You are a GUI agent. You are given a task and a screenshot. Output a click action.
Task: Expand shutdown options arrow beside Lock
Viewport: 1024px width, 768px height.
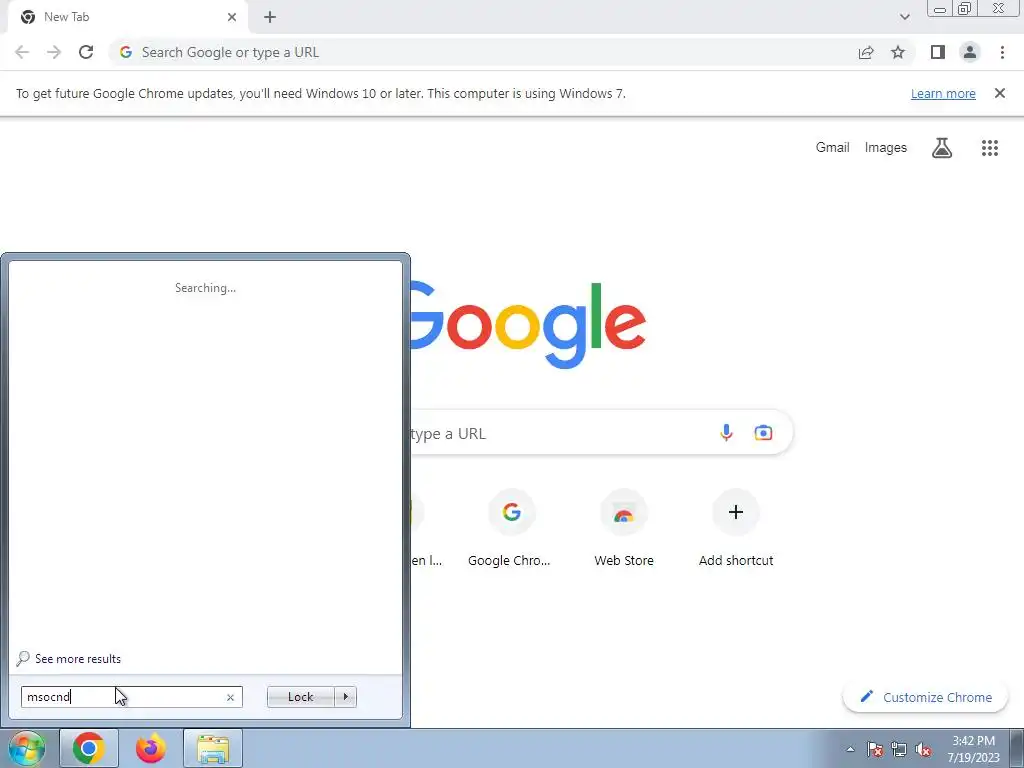[345, 697]
